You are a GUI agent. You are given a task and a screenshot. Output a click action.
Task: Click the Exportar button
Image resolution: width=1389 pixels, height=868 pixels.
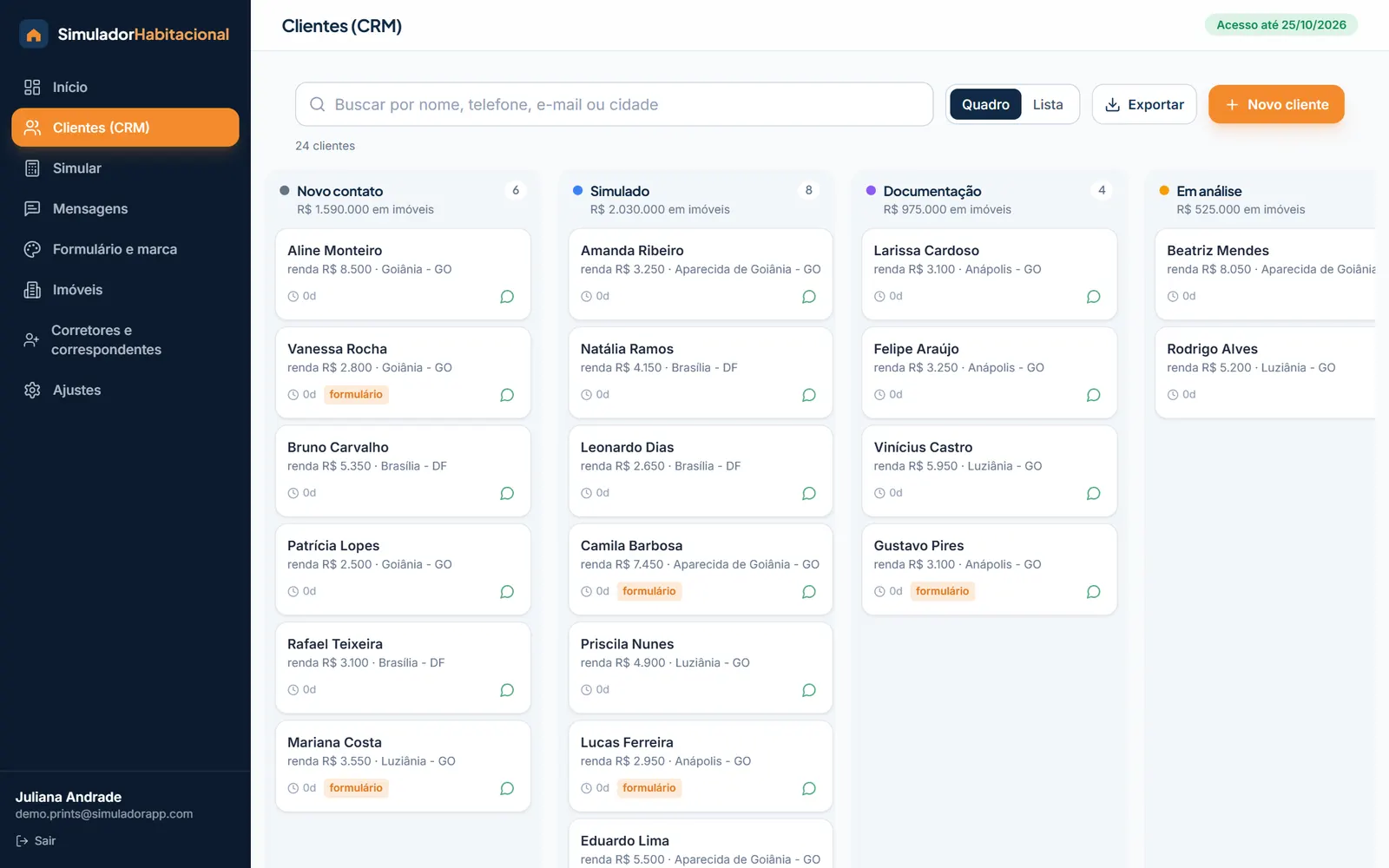(1144, 104)
